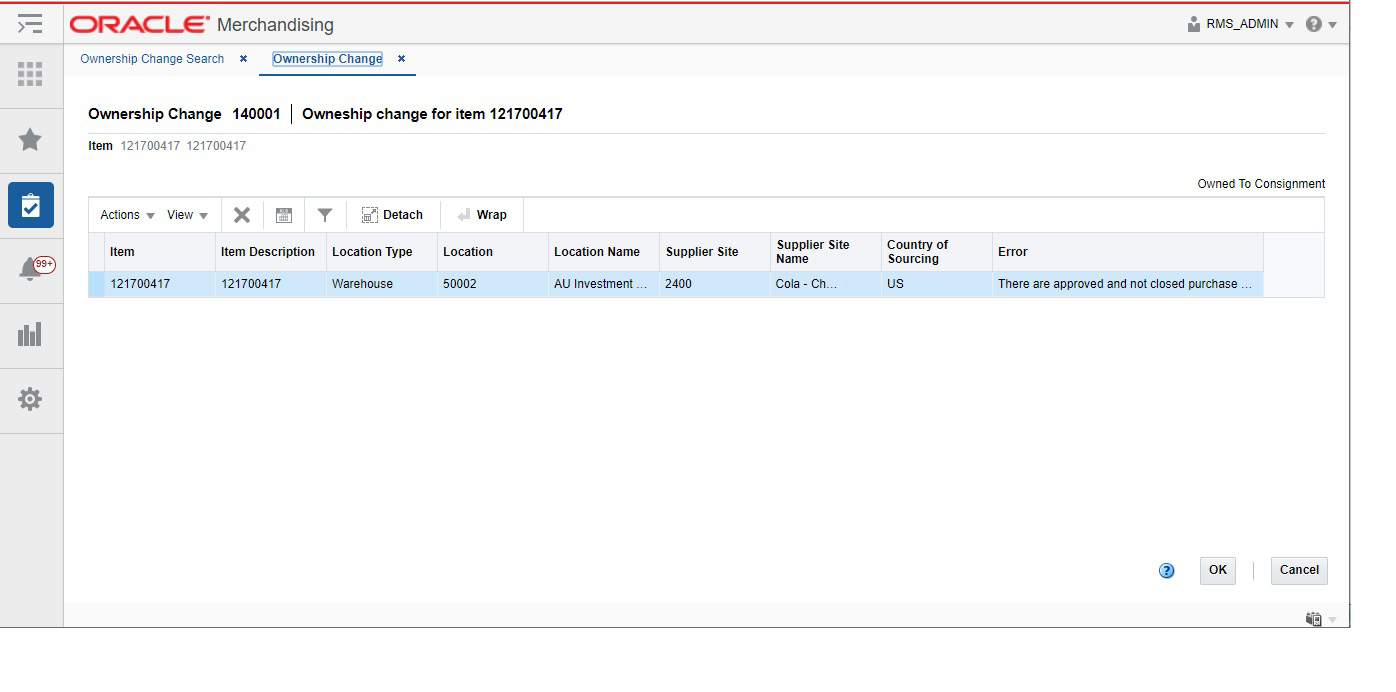Click the Query by Example filter icon
This screenshot has width=1396, height=692.
coord(325,215)
